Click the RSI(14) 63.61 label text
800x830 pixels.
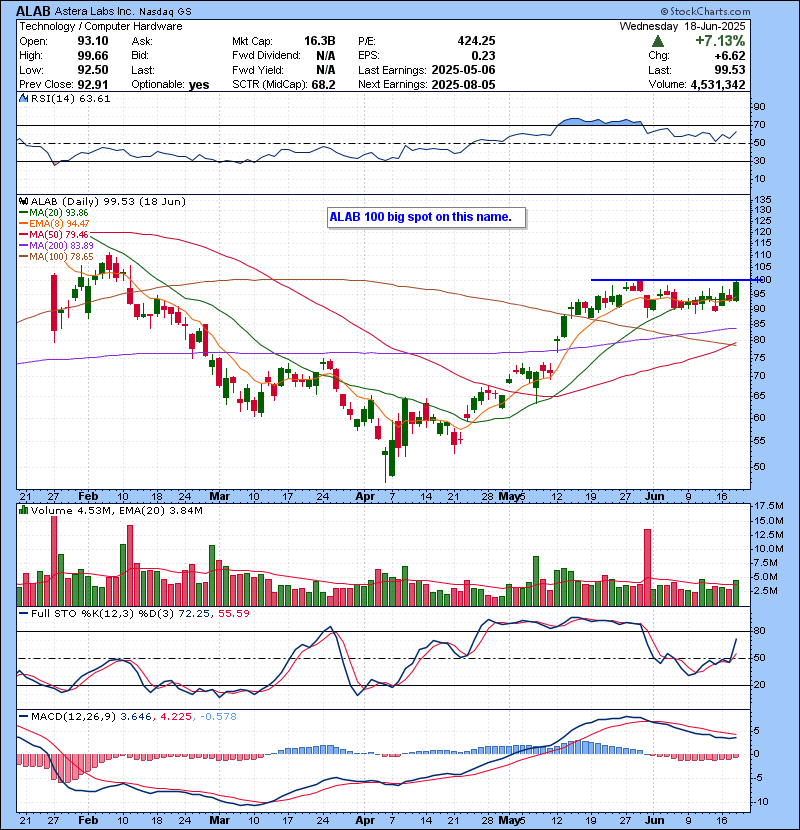tap(70, 98)
